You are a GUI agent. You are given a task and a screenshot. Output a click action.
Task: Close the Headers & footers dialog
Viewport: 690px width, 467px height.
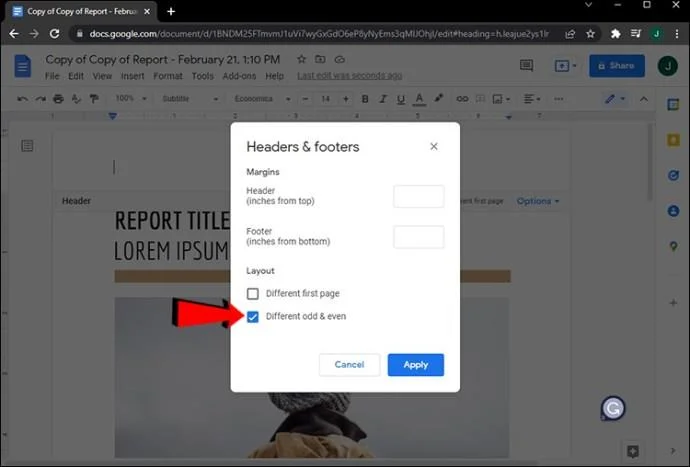pyautogui.click(x=434, y=147)
